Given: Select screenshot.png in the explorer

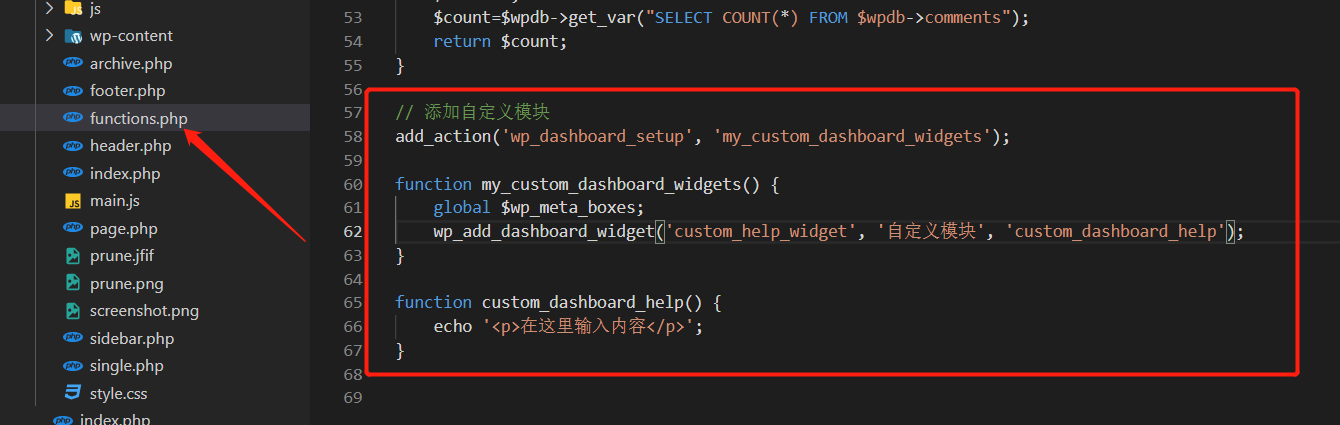Looking at the screenshot, I should pyautogui.click(x=144, y=311).
